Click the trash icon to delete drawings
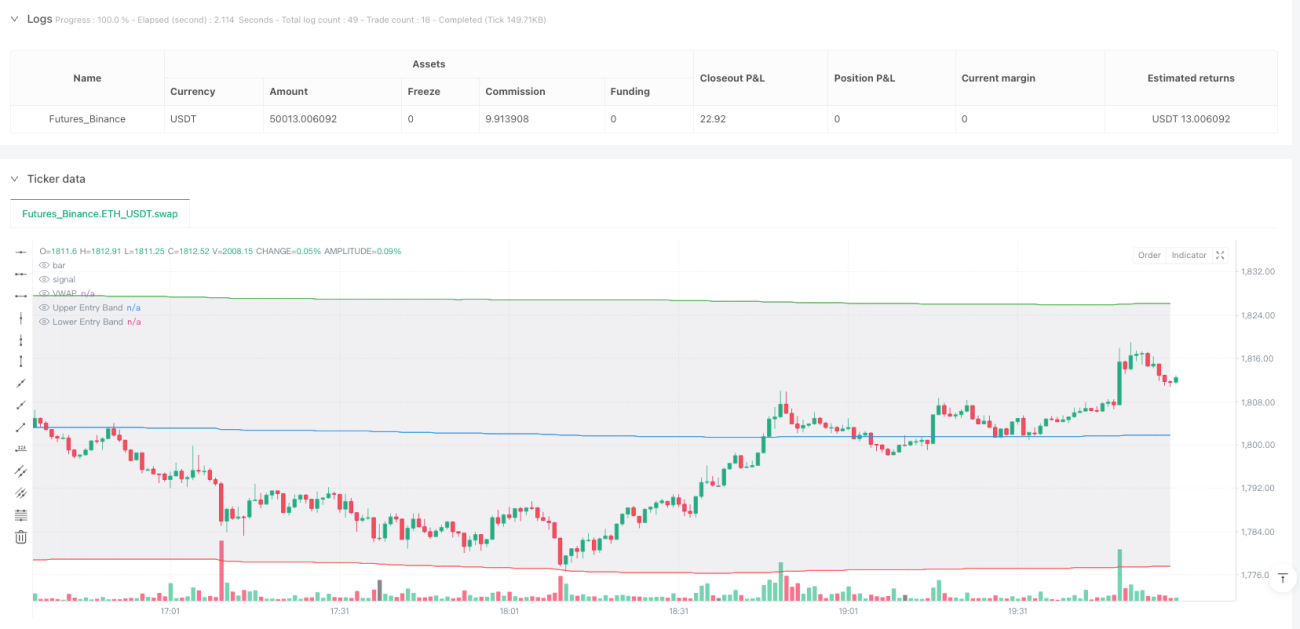 21,537
